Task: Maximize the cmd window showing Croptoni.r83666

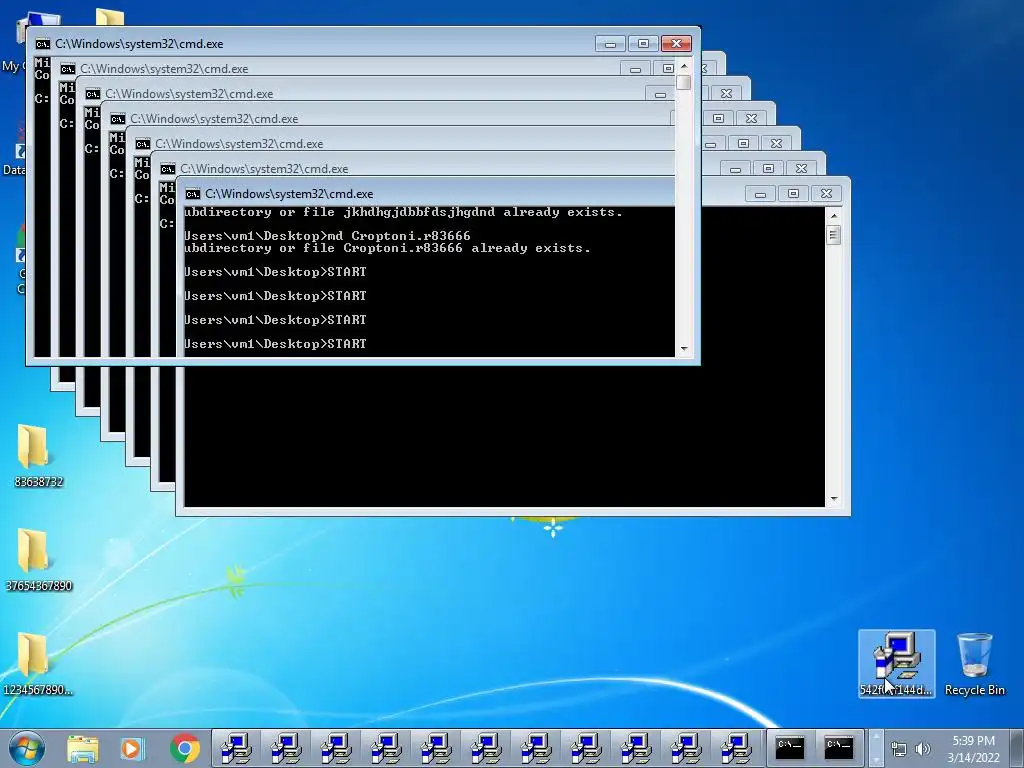Action: (793, 194)
